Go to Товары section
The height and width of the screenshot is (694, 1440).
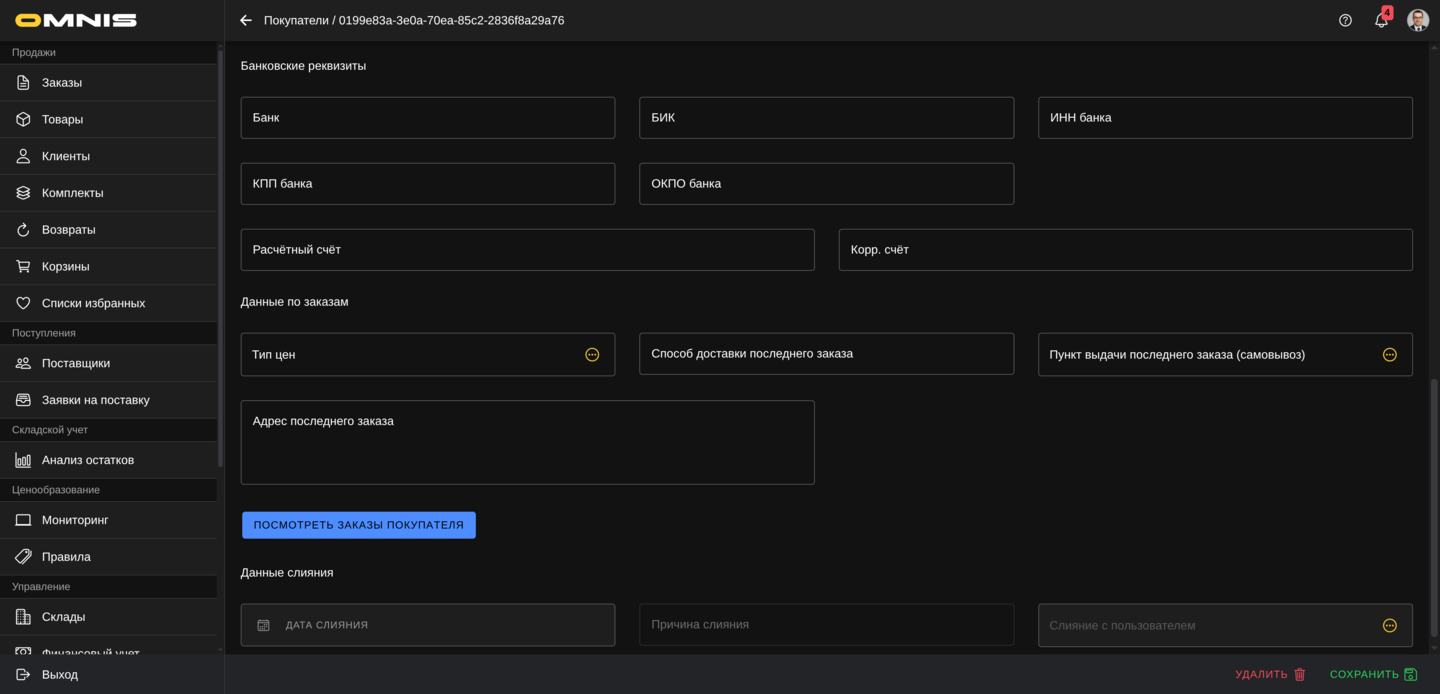coord(62,120)
